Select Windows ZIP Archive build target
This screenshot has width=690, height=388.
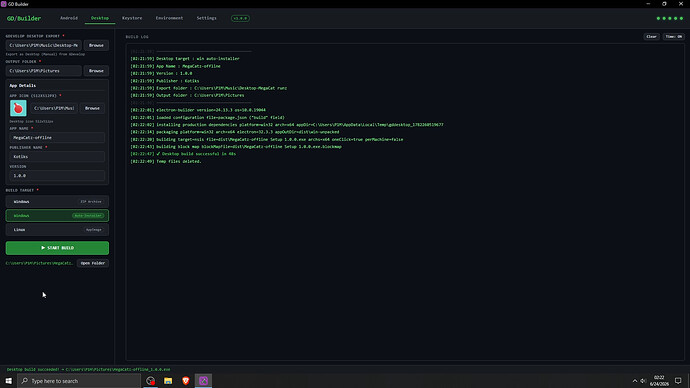coord(57,201)
